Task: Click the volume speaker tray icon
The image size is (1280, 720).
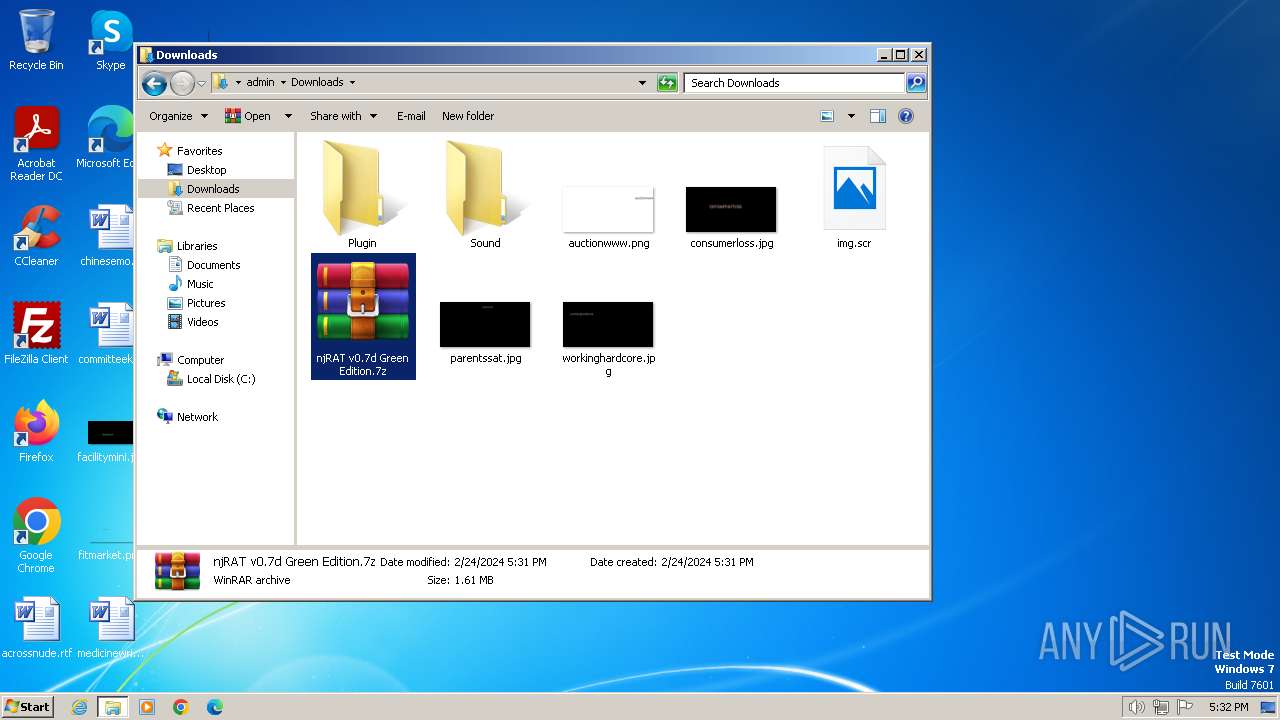Action: tap(1137, 707)
